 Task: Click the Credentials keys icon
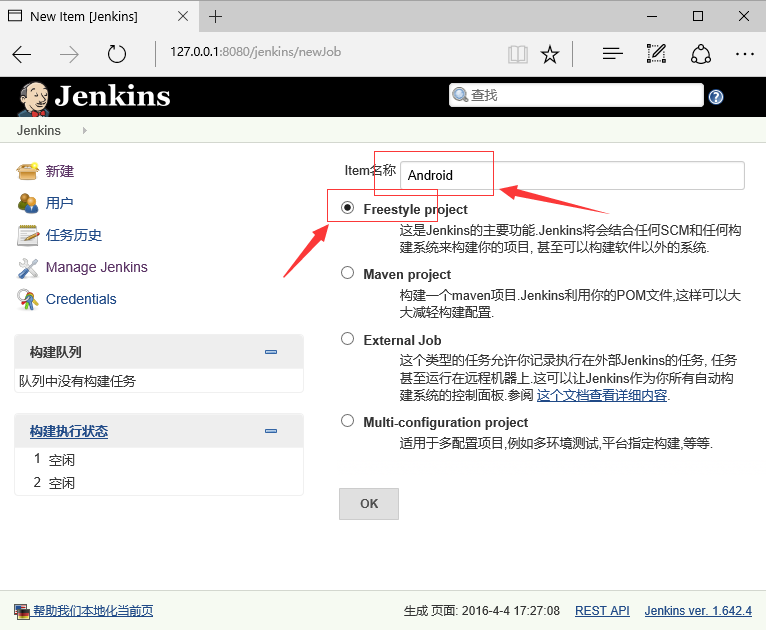(27, 299)
